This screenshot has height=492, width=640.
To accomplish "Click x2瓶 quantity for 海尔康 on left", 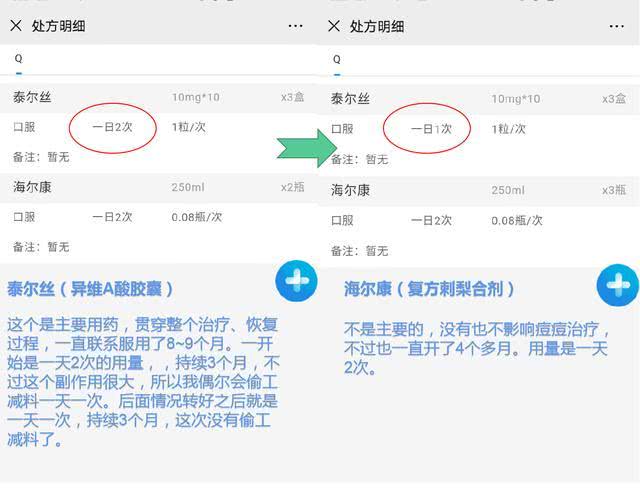I will [x=292, y=187].
